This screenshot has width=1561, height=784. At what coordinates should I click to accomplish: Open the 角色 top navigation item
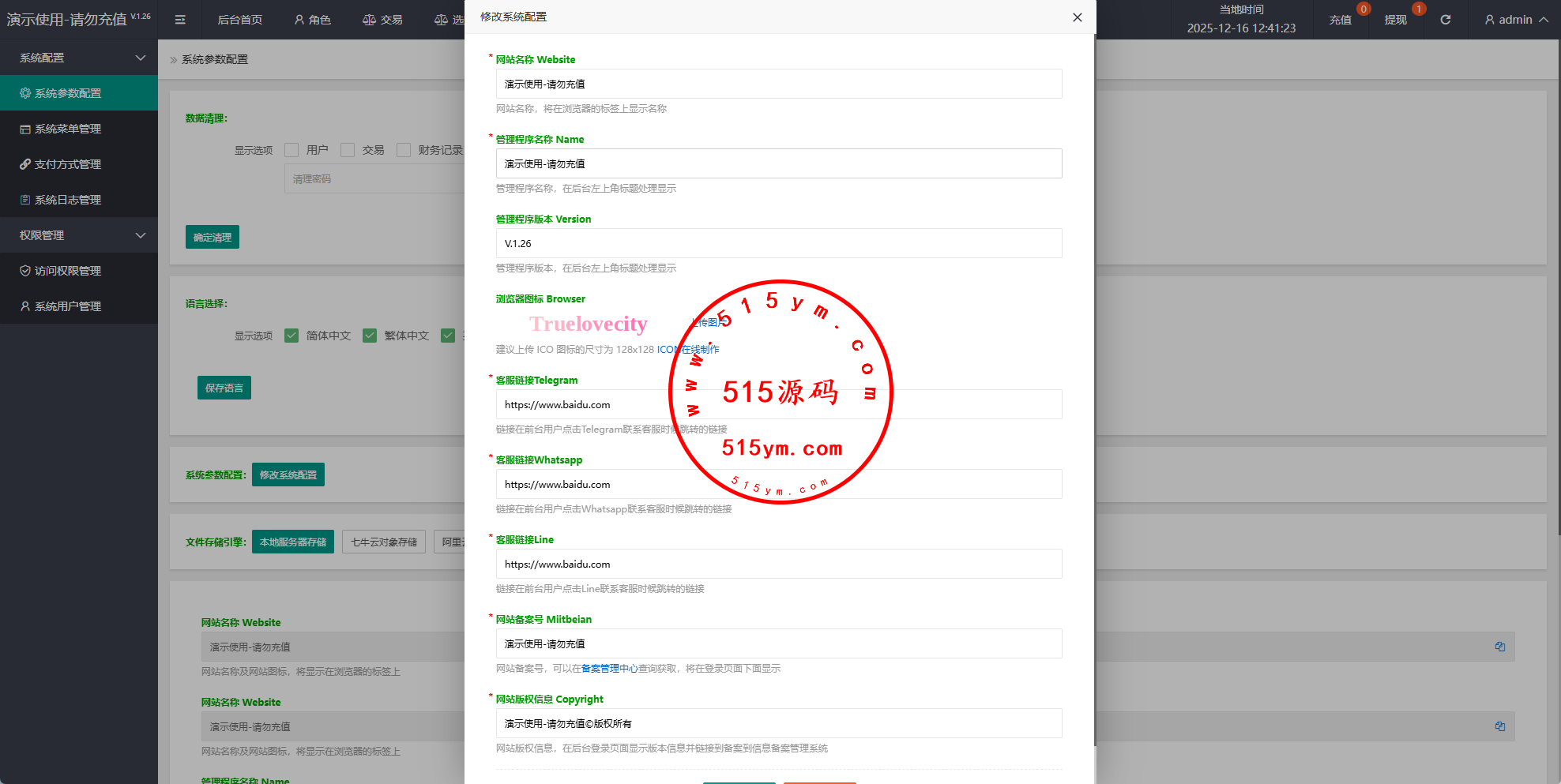312,20
